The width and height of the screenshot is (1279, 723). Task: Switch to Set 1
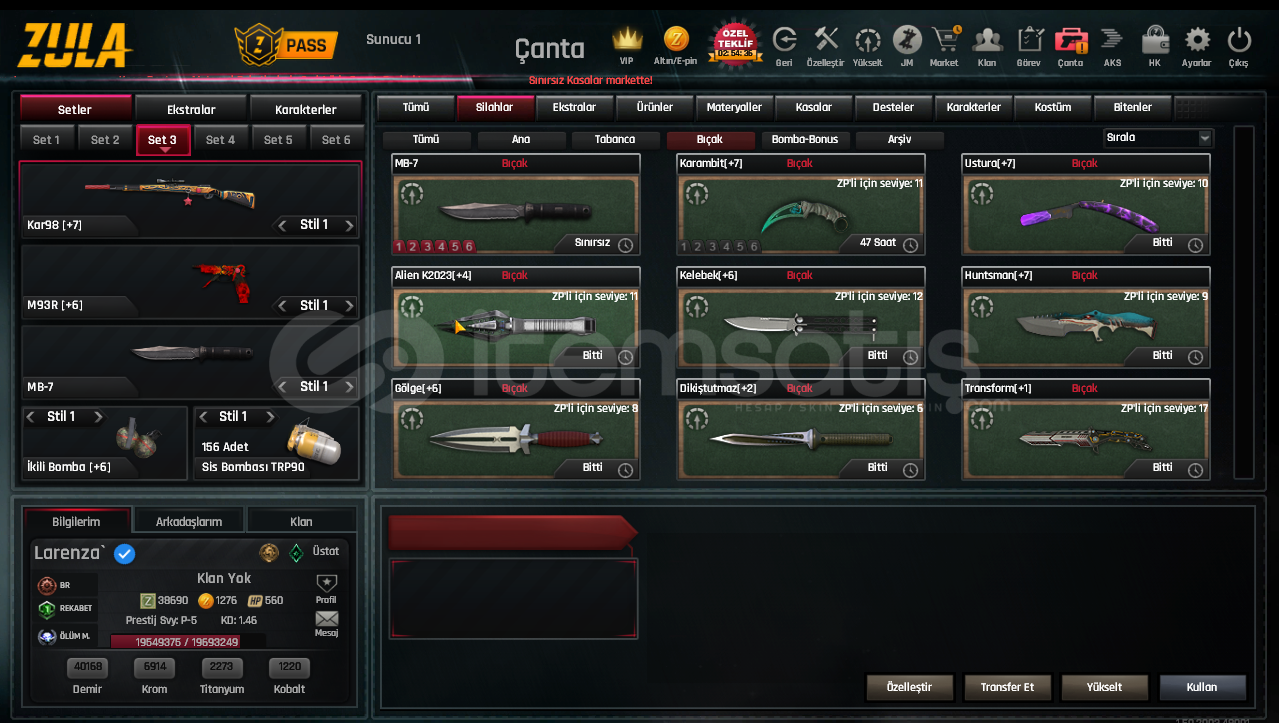(x=46, y=140)
